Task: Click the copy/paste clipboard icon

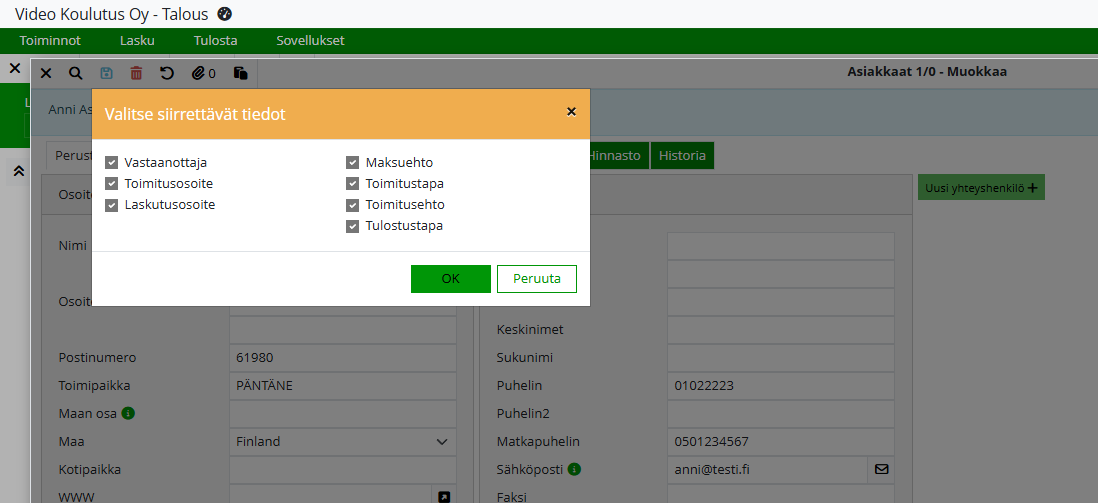Action: pyautogui.click(x=240, y=73)
